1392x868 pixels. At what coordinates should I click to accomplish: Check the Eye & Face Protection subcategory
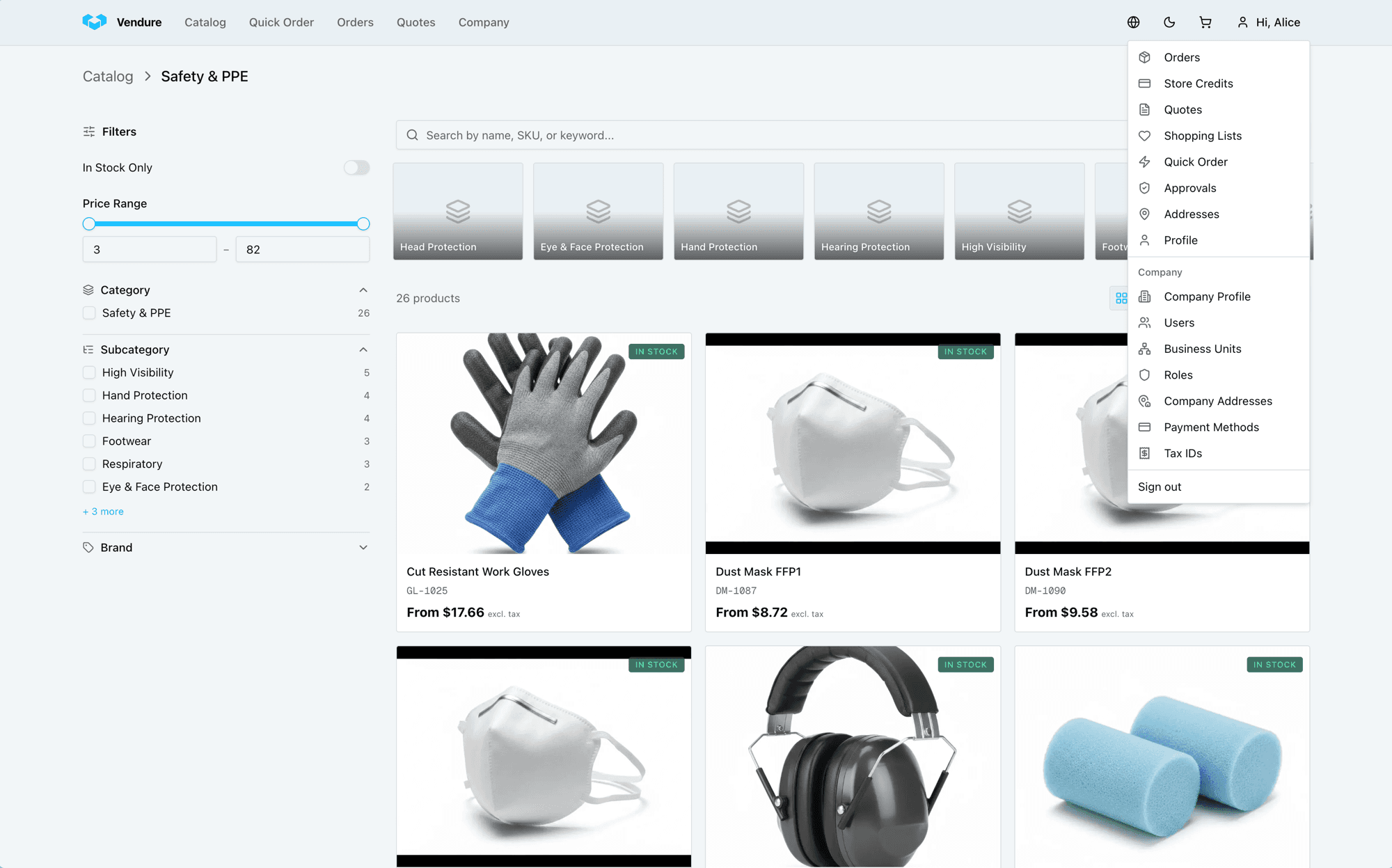pos(89,487)
